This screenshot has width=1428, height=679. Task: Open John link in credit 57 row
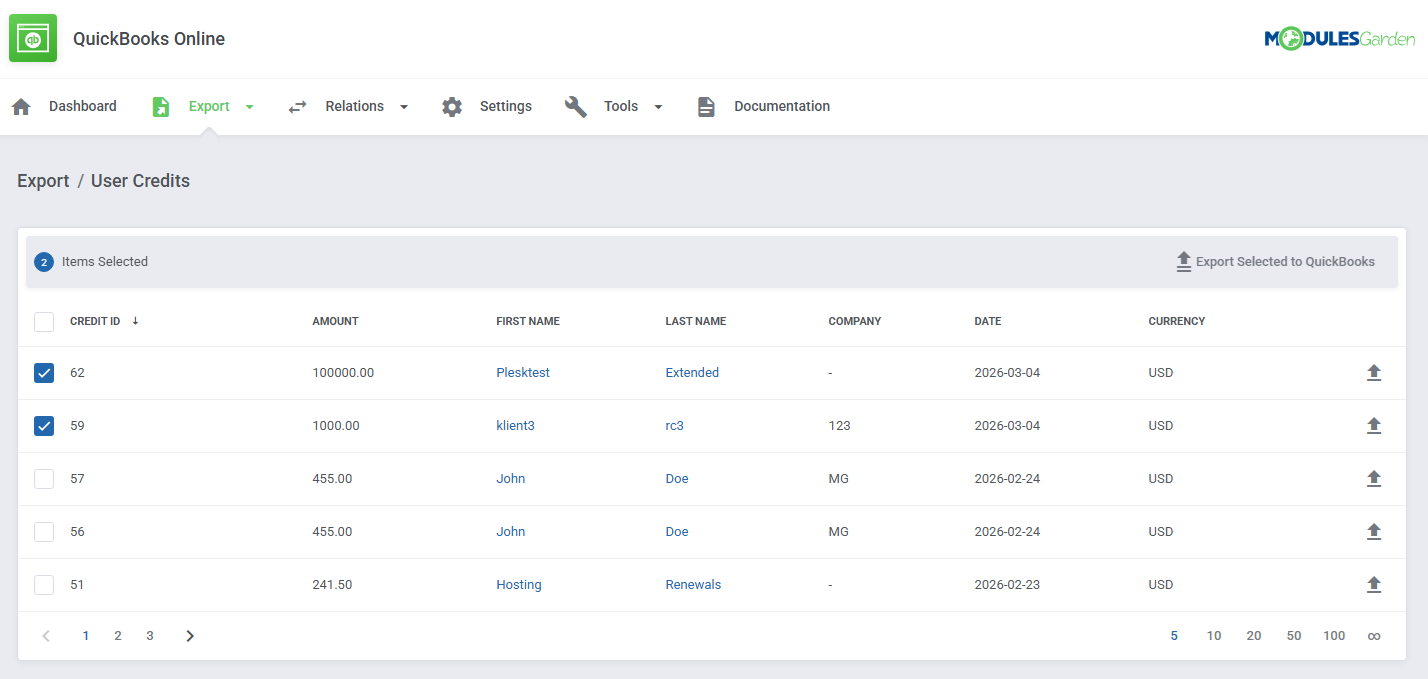pos(511,479)
